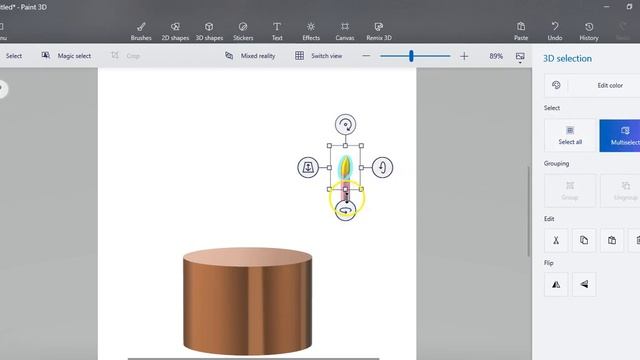The height and width of the screenshot is (360, 640).
Task: Select the Text tool
Action: tap(277, 31)
